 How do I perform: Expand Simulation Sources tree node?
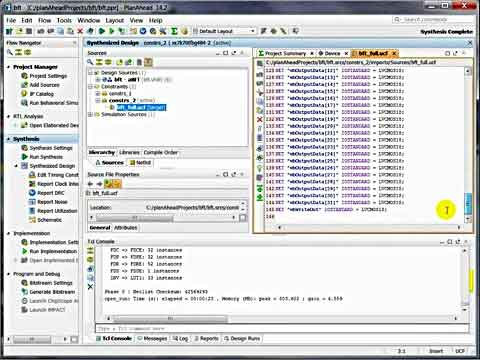coord(90,114)
